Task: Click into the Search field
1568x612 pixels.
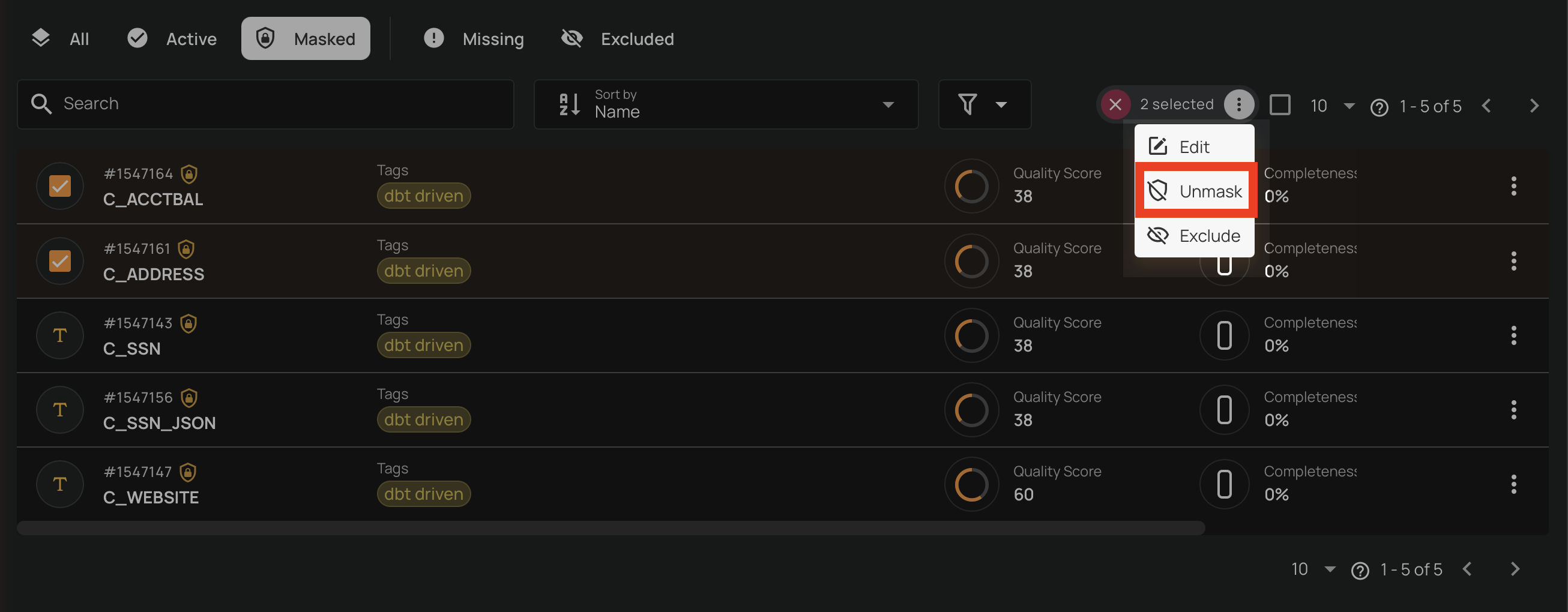Action: click(x=265, y=104)
